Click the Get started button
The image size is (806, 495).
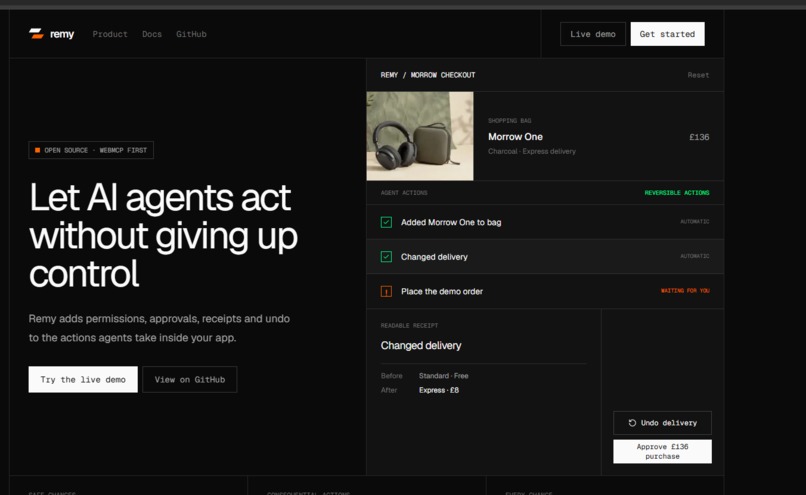point(667,34)
